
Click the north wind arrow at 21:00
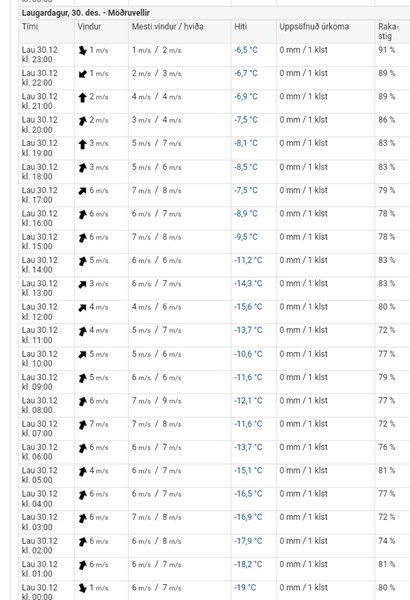click(82, 97)
